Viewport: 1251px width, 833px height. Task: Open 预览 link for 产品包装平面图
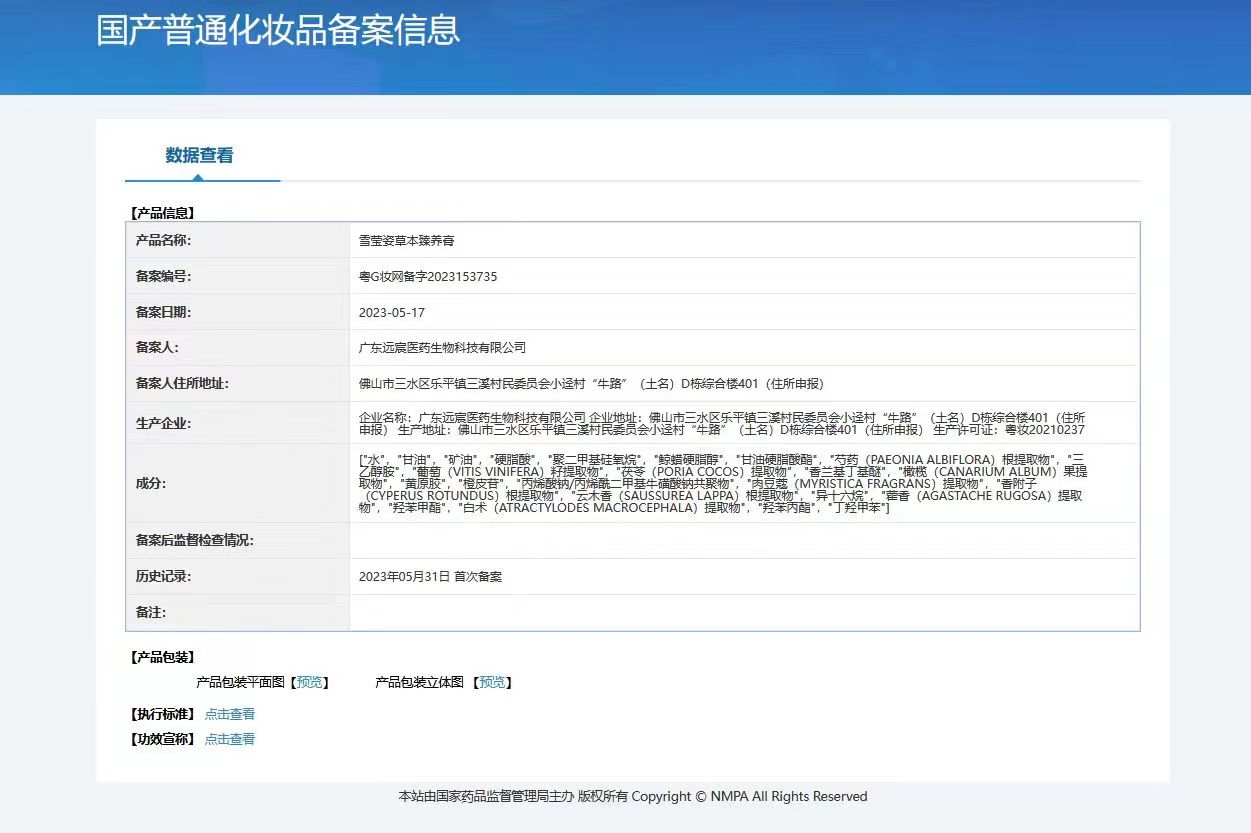(310, 682)
